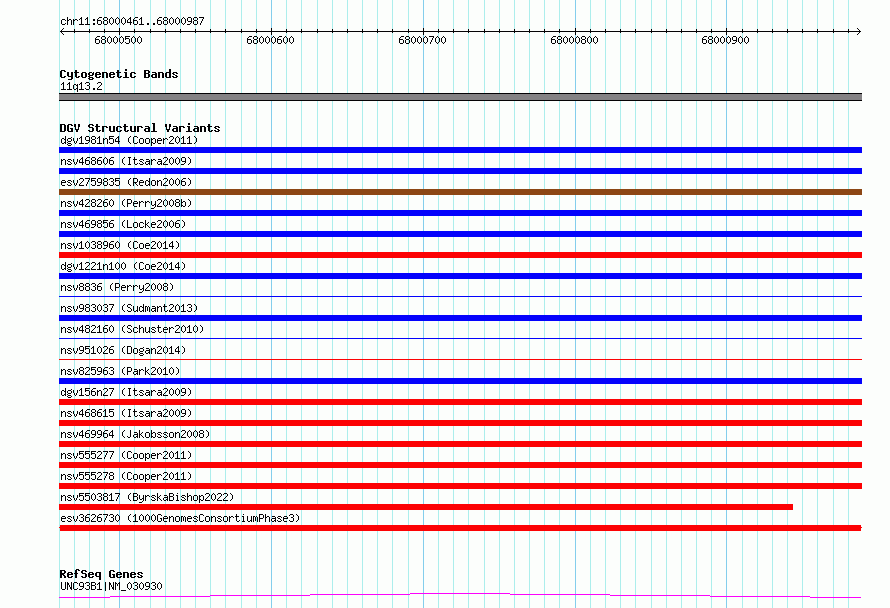Click the chr11:68000461..68000987 region label
Viewport: 890px width, 608px height.
(x=132, y=21)
